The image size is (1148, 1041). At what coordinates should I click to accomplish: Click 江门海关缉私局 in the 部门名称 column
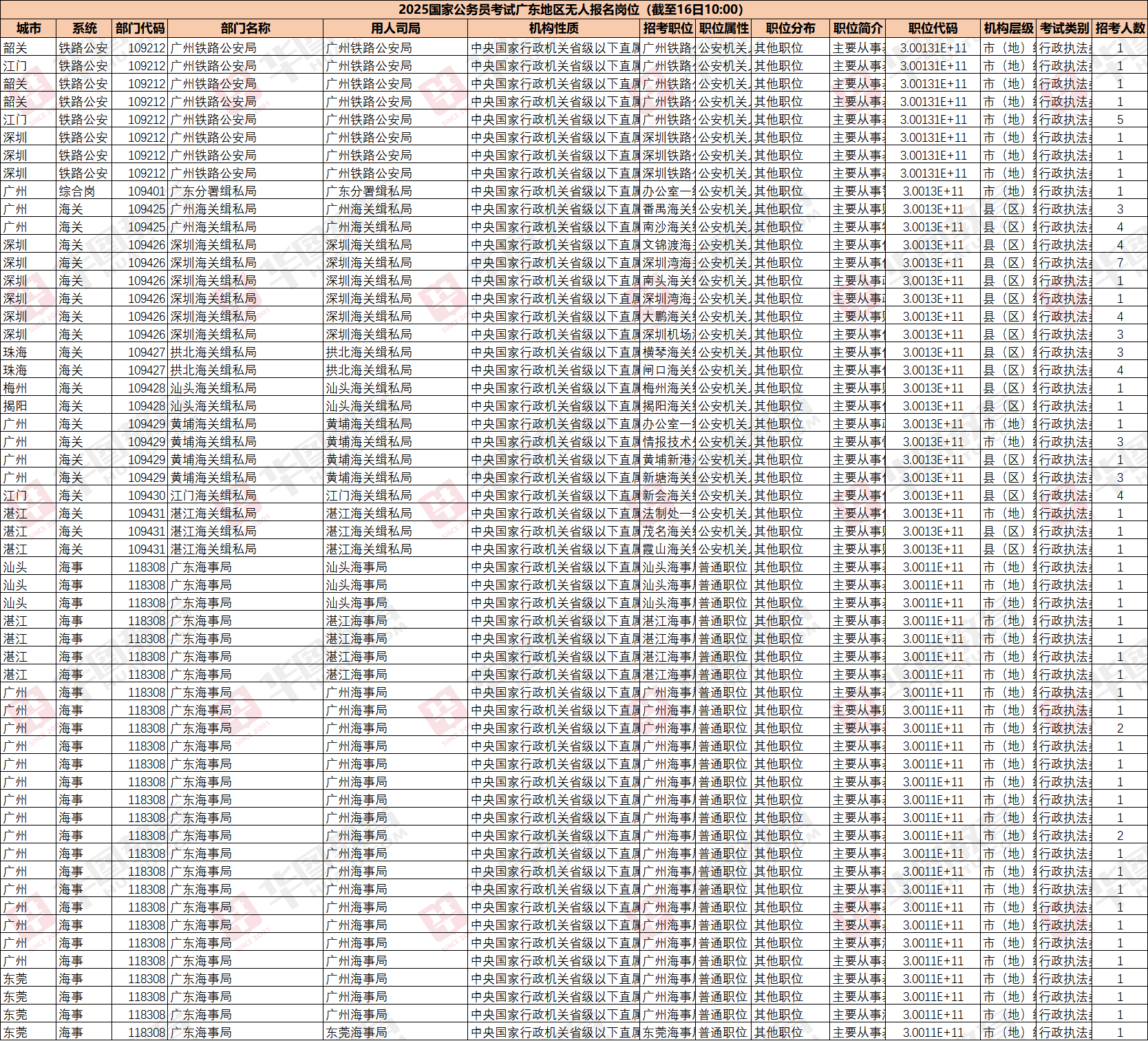point(245,496)
